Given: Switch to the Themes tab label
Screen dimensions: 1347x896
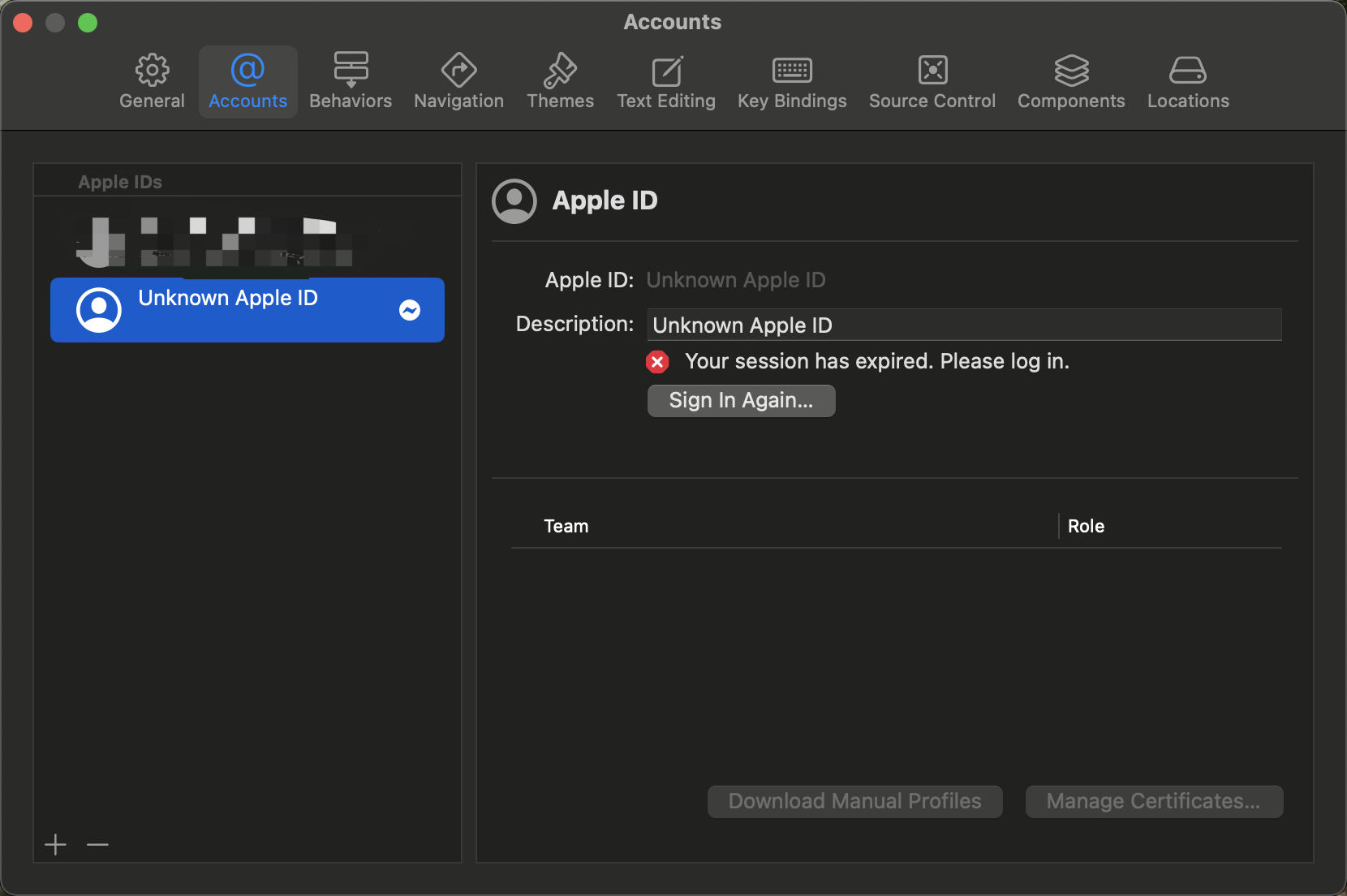Looking at the screenshot, I should 560,101.
